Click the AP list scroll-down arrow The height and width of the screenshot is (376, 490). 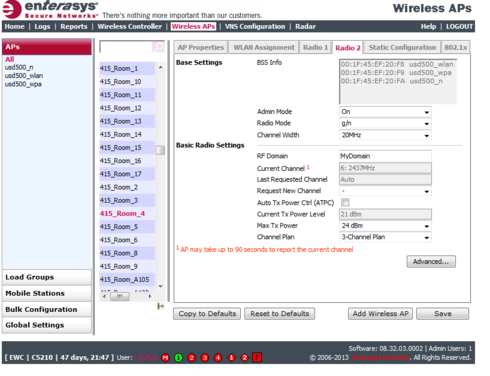[161, 286]
